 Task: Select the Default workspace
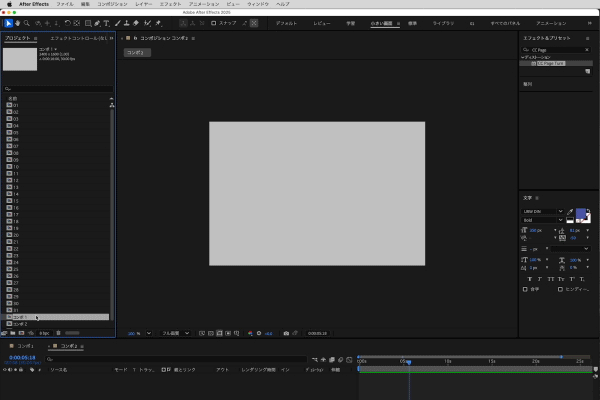click(286, 23)
